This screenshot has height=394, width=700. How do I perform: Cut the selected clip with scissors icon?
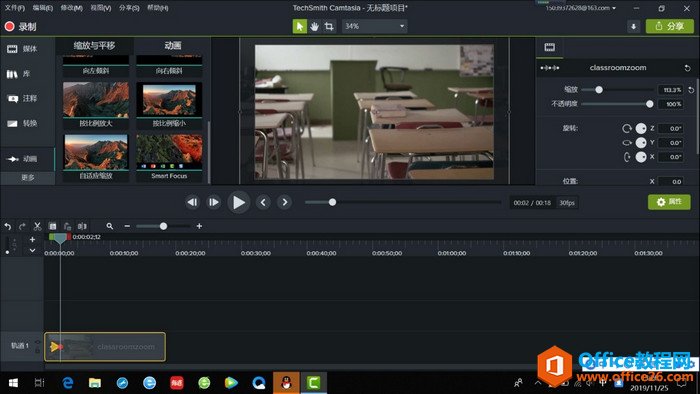(x=38, y=226)
